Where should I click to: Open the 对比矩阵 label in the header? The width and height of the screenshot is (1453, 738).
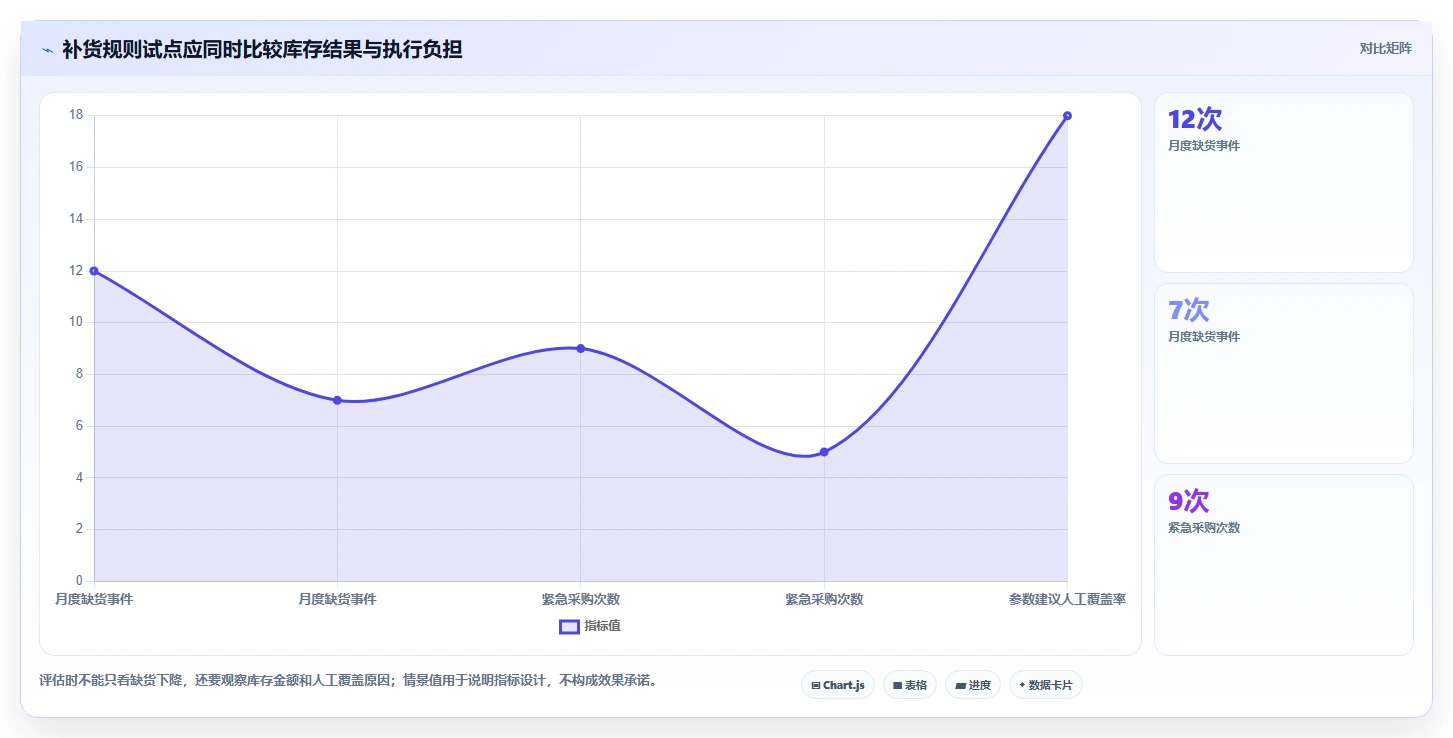(x=1385, y=48)
